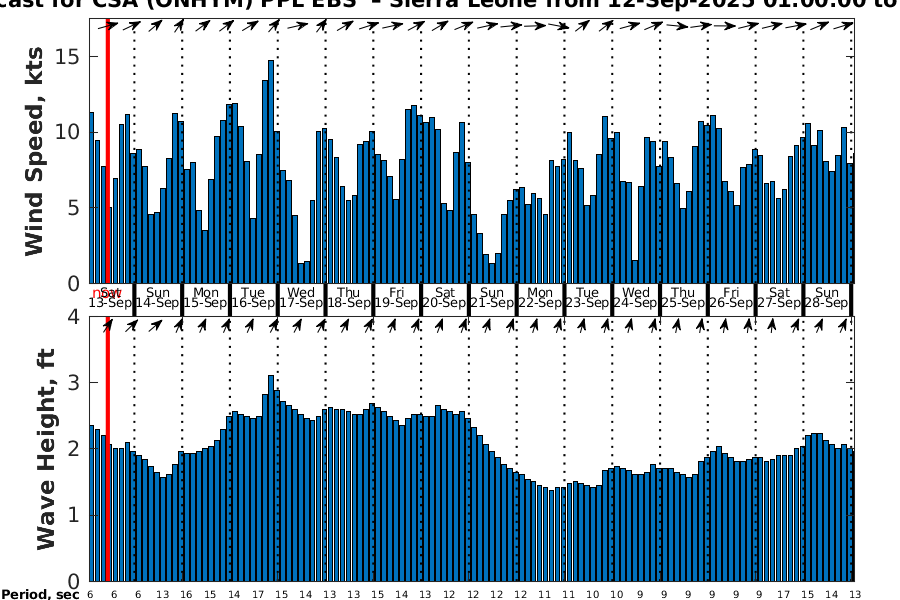Select the "Period, sec" row label
This screenshot has width=900, height=600.
click(x=40, y=594)
